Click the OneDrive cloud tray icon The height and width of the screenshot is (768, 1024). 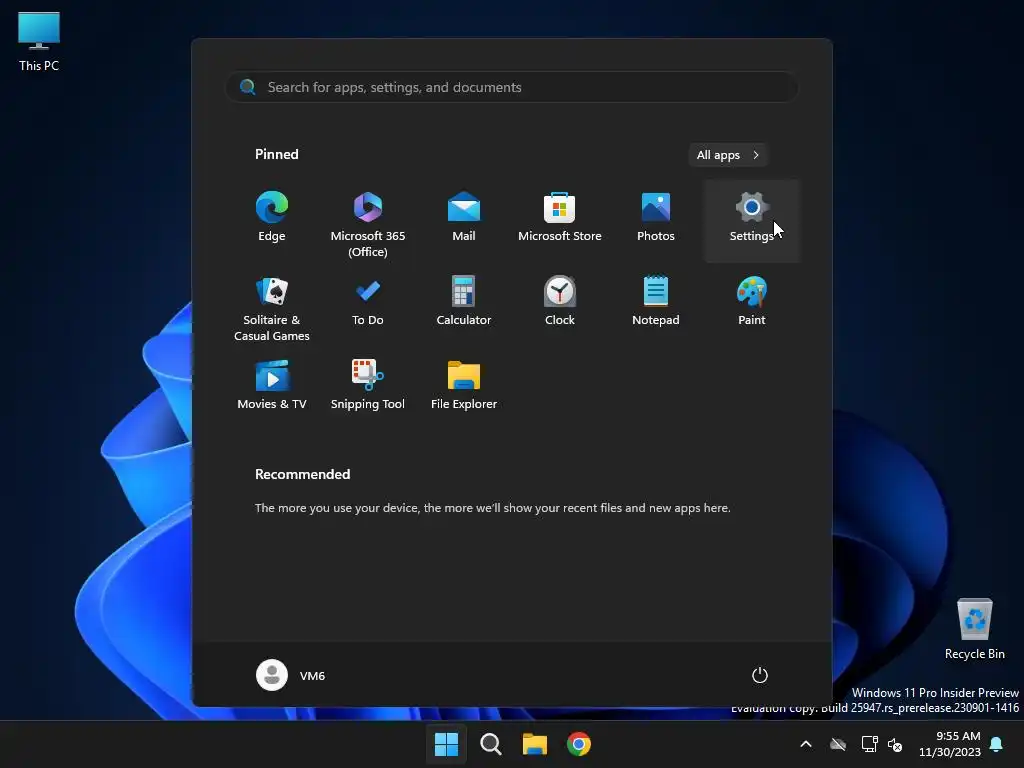pyautogui.click(x=838, y=744)
